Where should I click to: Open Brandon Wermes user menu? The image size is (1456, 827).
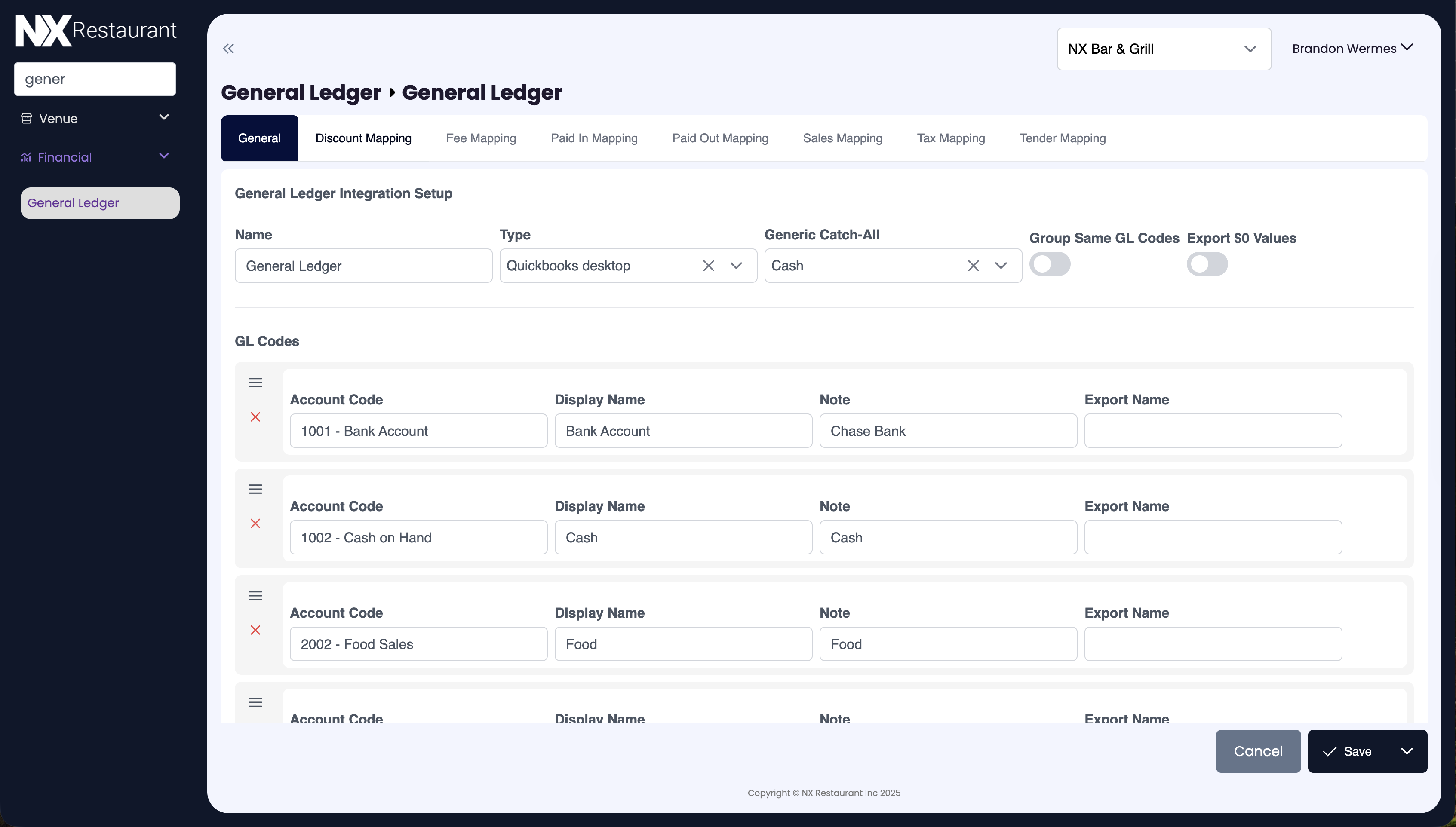(1352, 49)
